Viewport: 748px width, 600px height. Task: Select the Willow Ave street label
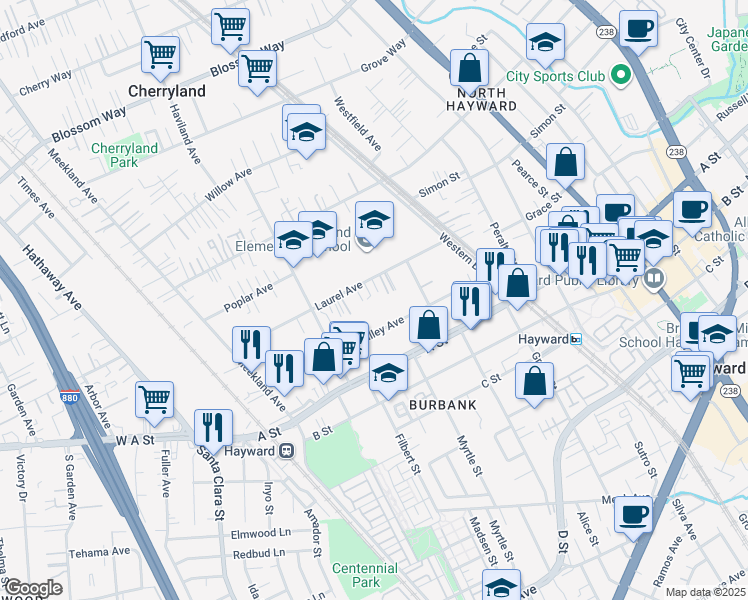click(x=228, y=185)
